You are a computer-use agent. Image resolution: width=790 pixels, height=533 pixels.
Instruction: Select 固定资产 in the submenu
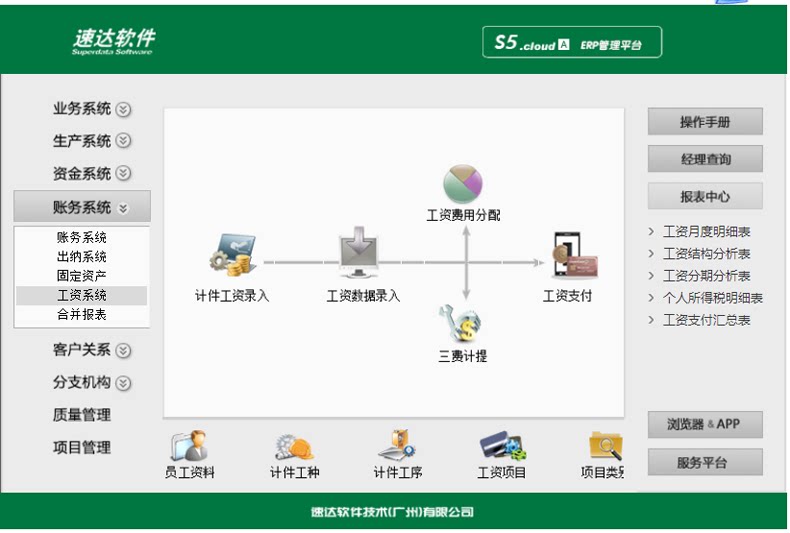pyautogui.click(x=82, y=276)
